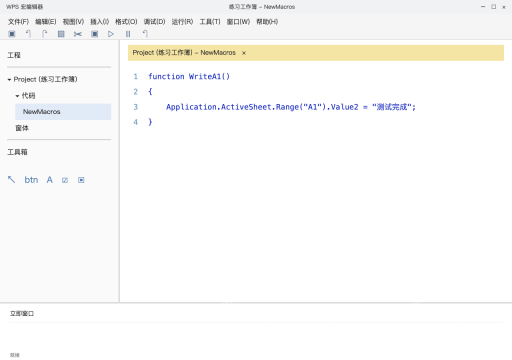Pick the last framed control in toolbox
Viewport: 512px width, 360px height.
[81, 180]
